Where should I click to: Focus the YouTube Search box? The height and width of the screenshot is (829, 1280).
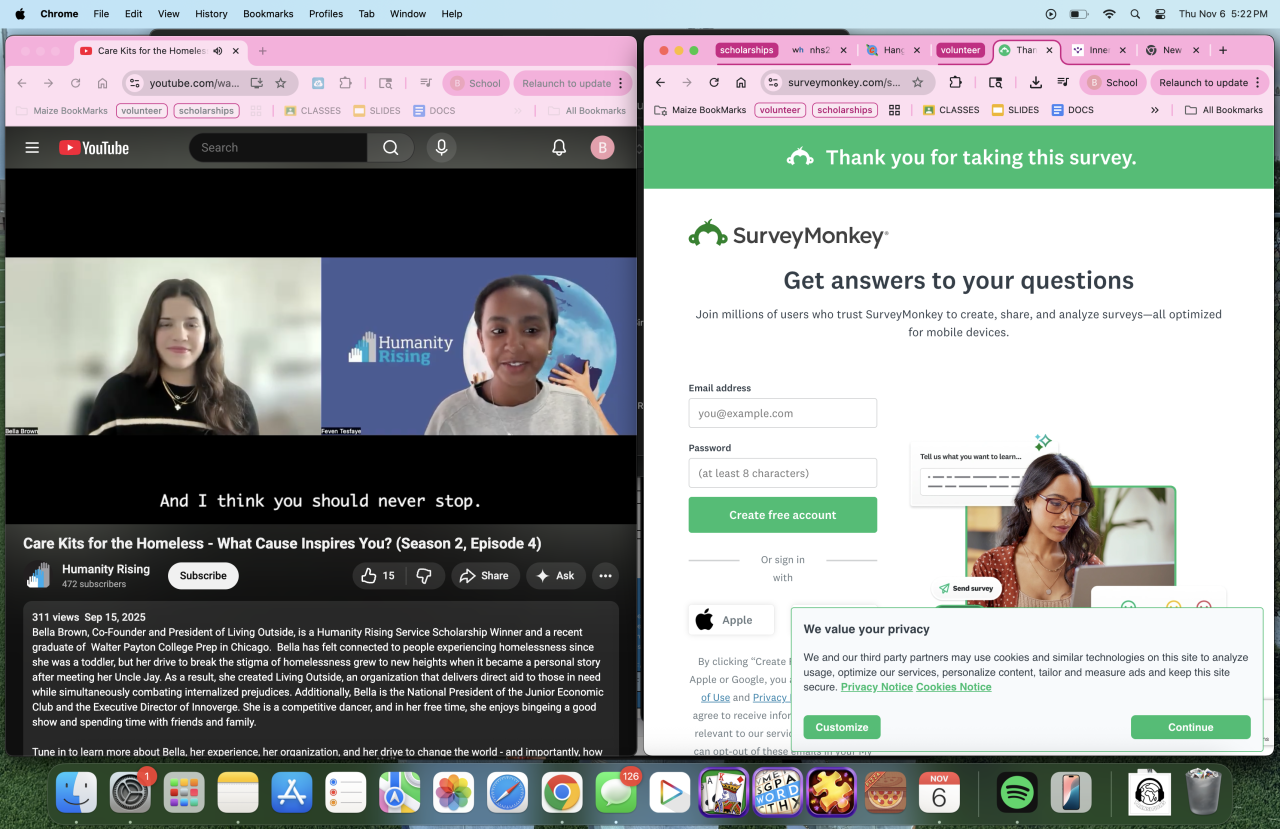[278, 148]
